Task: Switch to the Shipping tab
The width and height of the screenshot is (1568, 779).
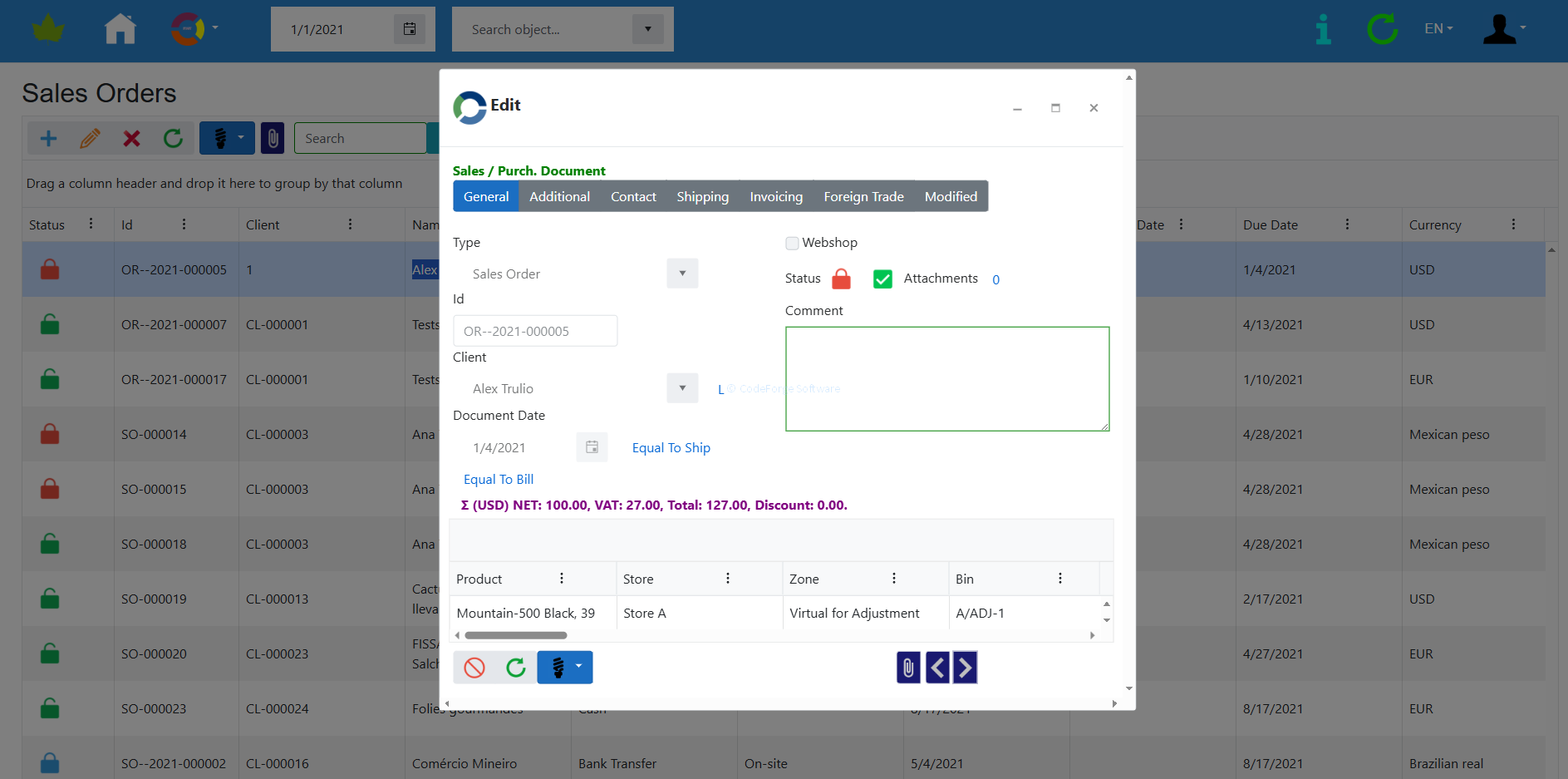Action: pyautogui.click(x=702, y=197)
